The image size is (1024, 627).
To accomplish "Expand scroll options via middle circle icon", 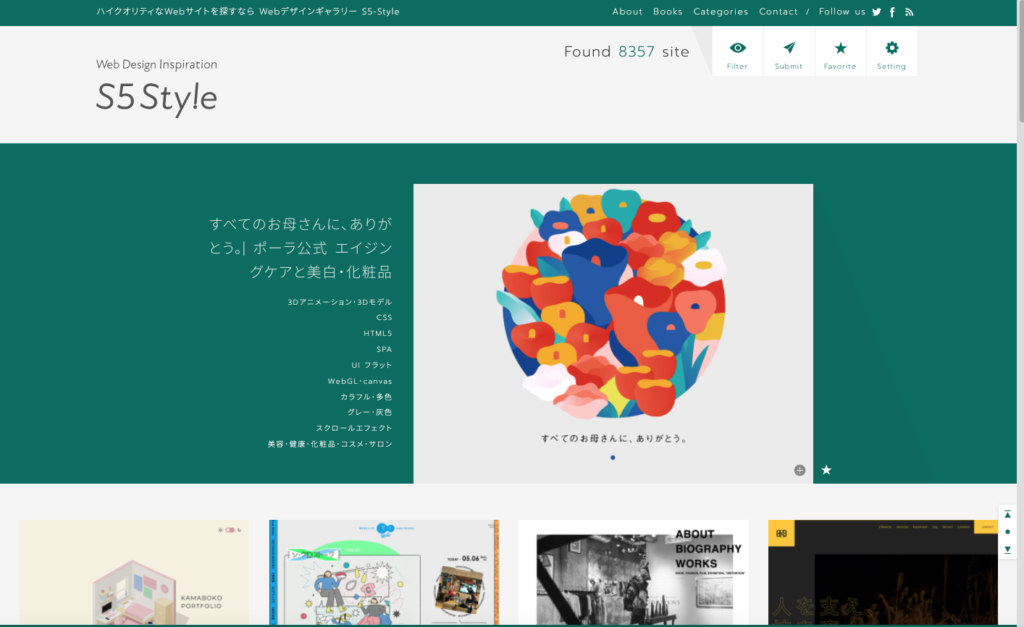I will click(1008, 531).
